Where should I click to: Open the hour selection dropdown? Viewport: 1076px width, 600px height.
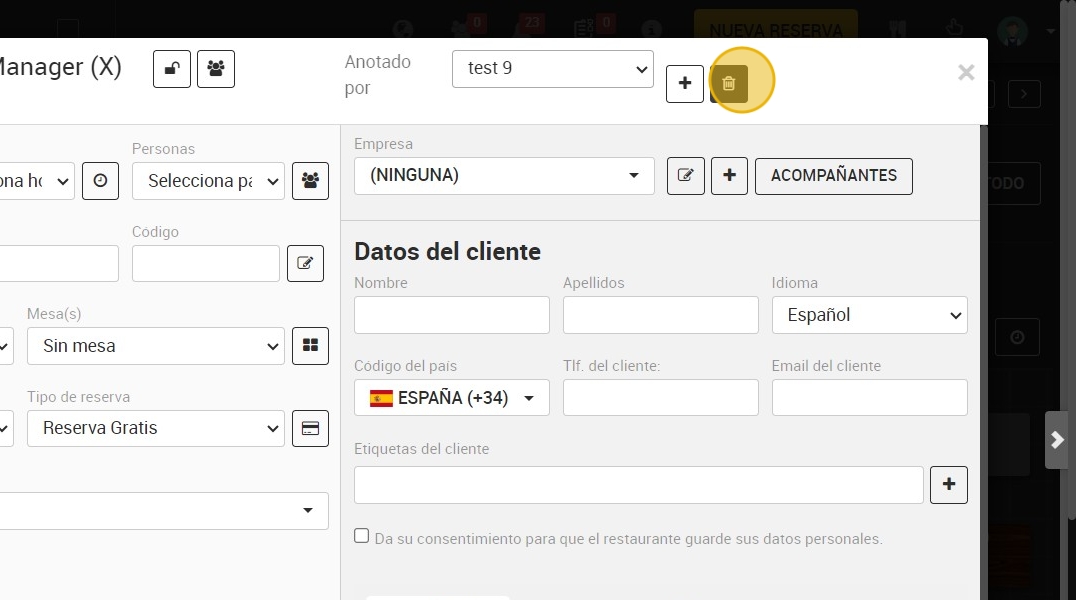click(36, 181)
